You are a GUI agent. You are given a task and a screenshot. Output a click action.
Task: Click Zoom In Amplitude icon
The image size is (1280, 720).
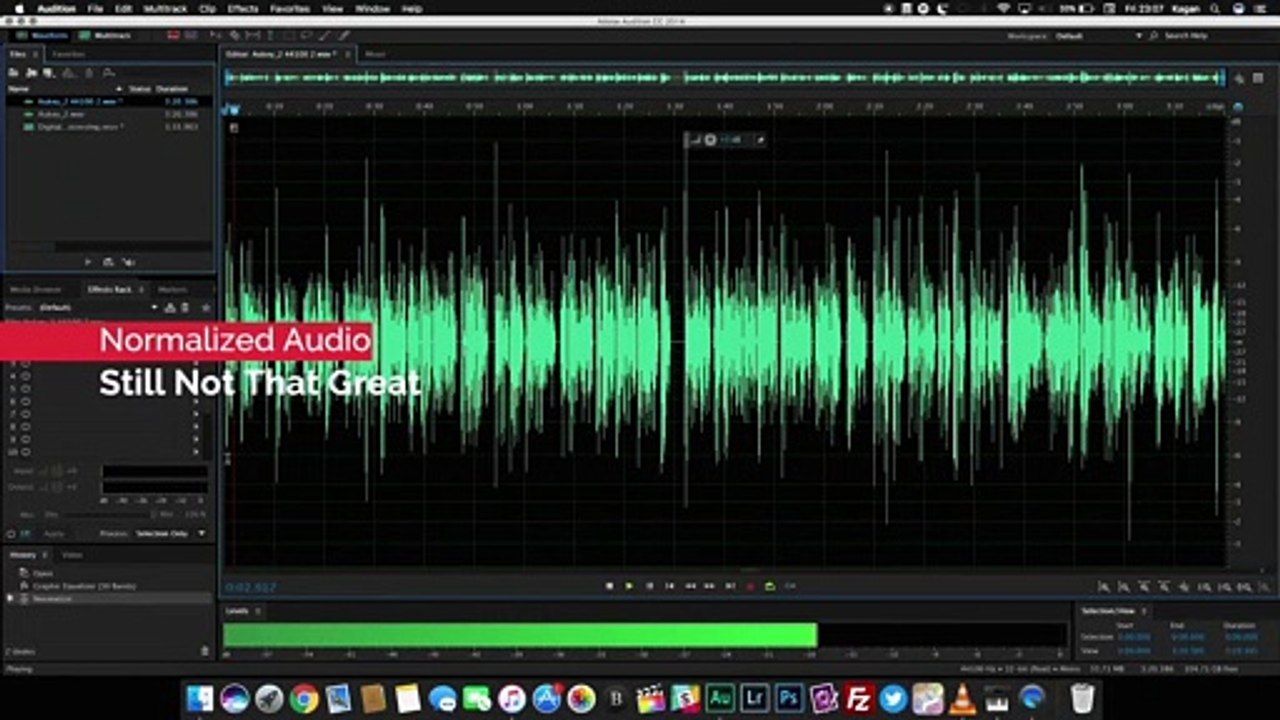click(1104, 587)
